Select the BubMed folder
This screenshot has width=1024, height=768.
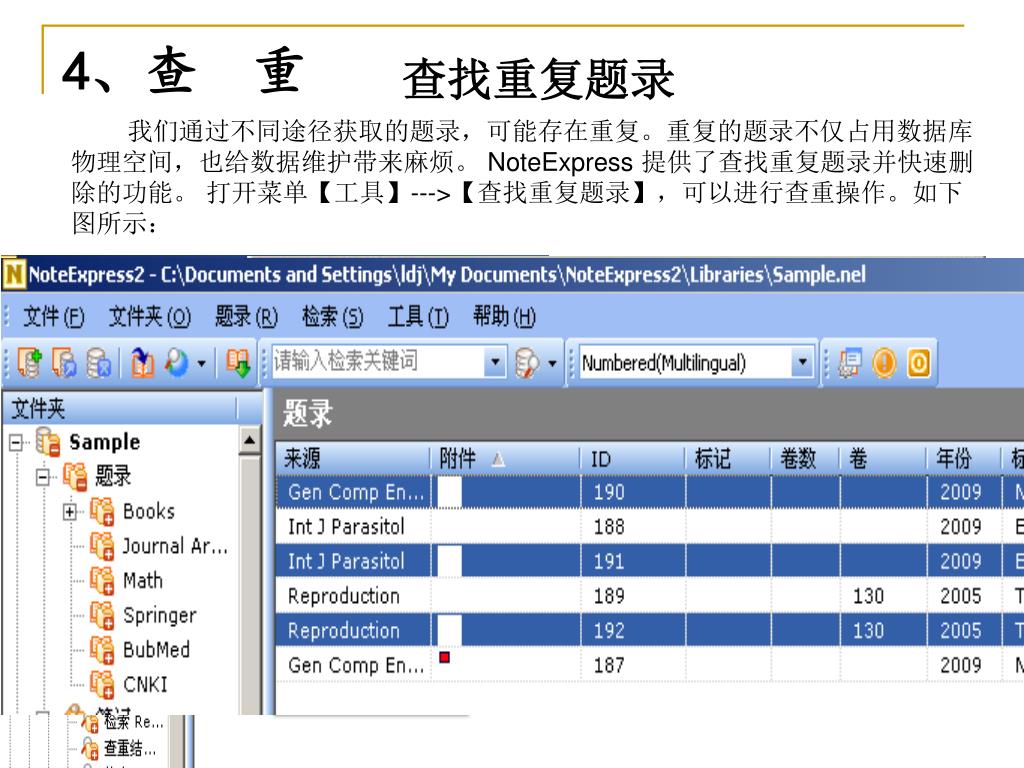156,649
